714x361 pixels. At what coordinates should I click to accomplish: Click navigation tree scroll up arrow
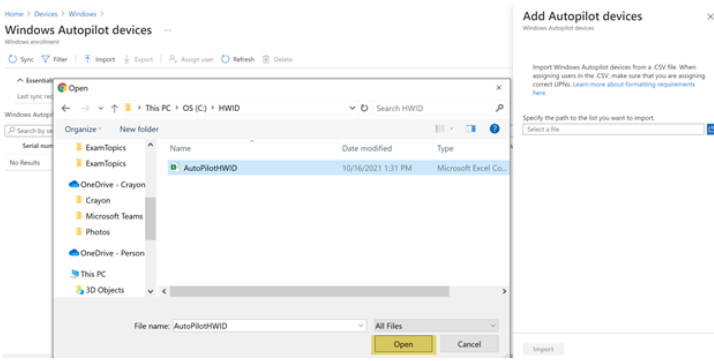[x=150, y=145]
